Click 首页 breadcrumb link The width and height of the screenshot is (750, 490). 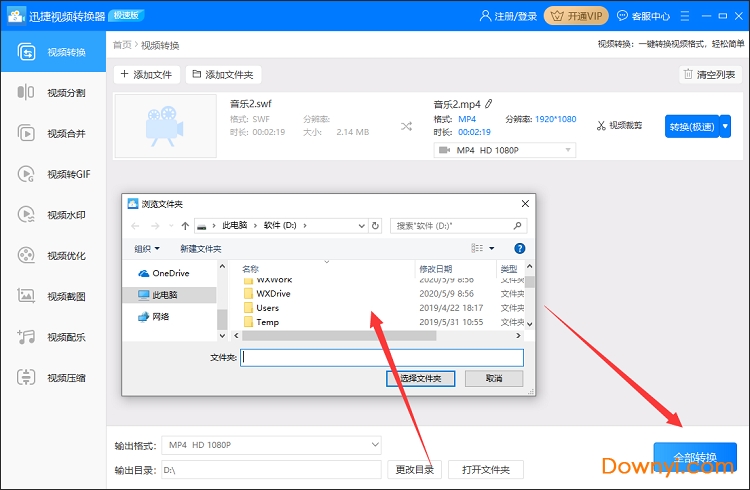(122, 45)
